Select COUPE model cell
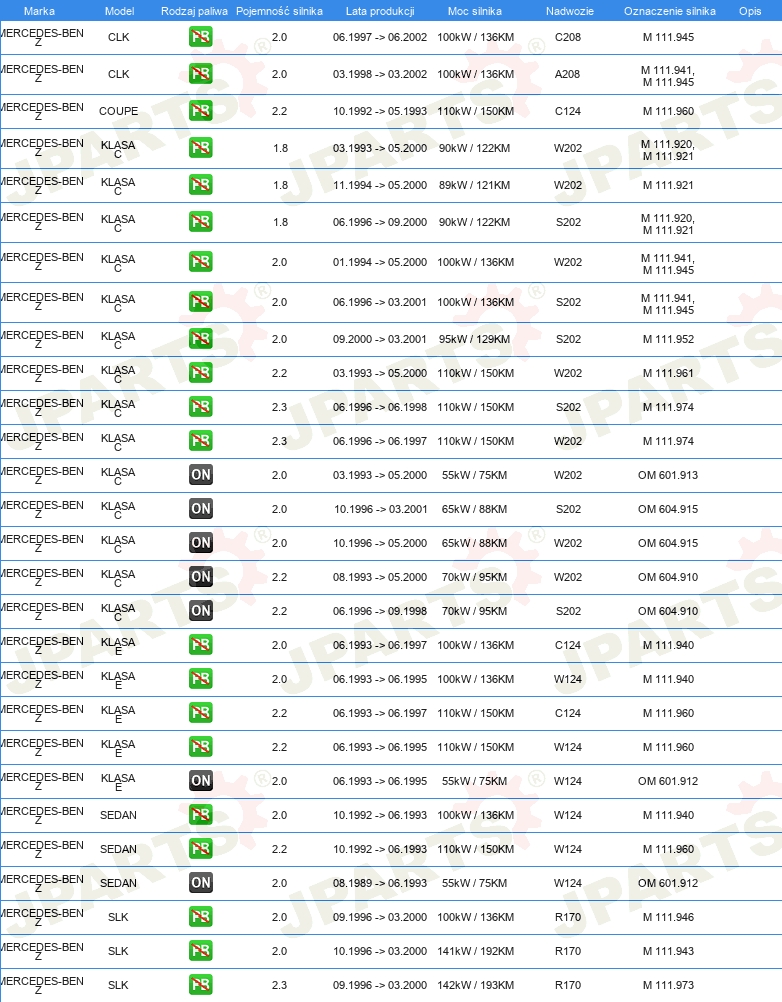Viewport: 782px width, 1002px height. click(x=118, y=111)
